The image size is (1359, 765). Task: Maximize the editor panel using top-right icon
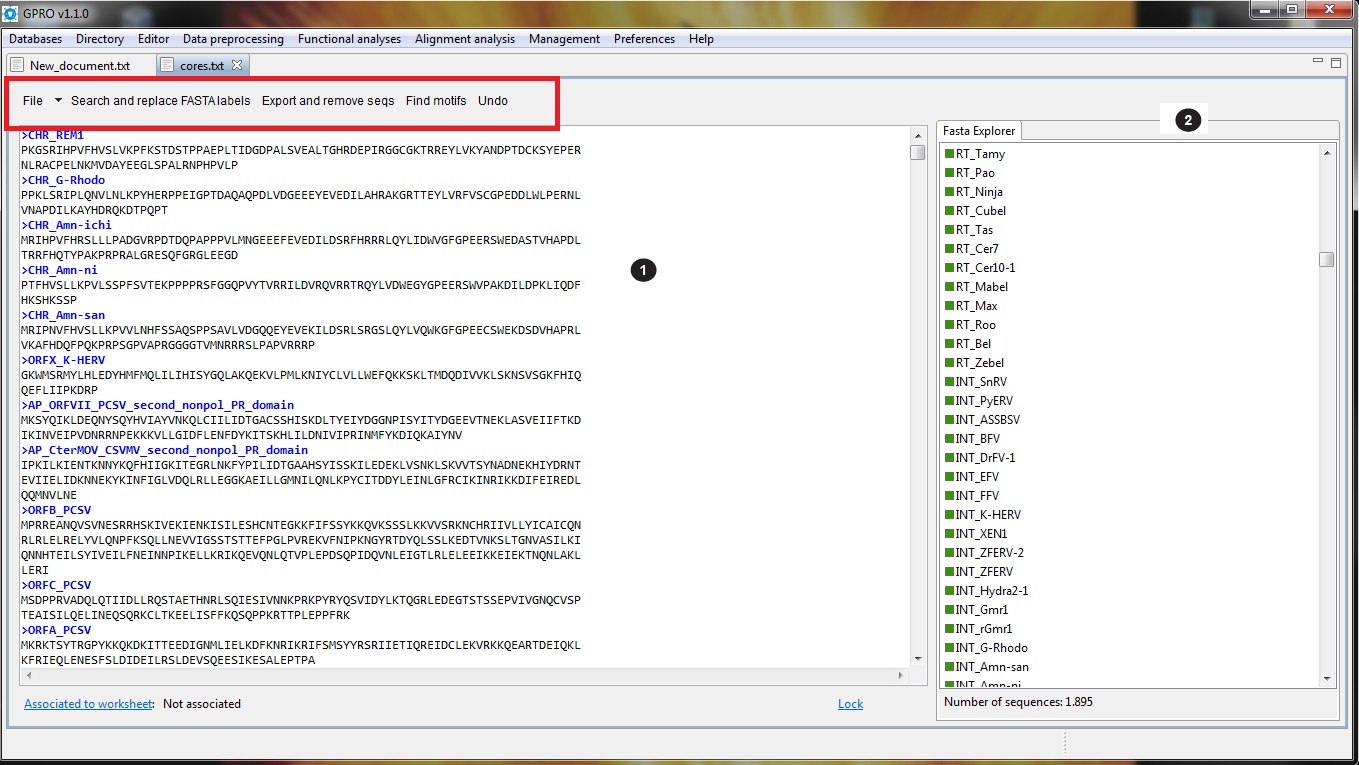pyautogui.click(x=1335, y=62)
